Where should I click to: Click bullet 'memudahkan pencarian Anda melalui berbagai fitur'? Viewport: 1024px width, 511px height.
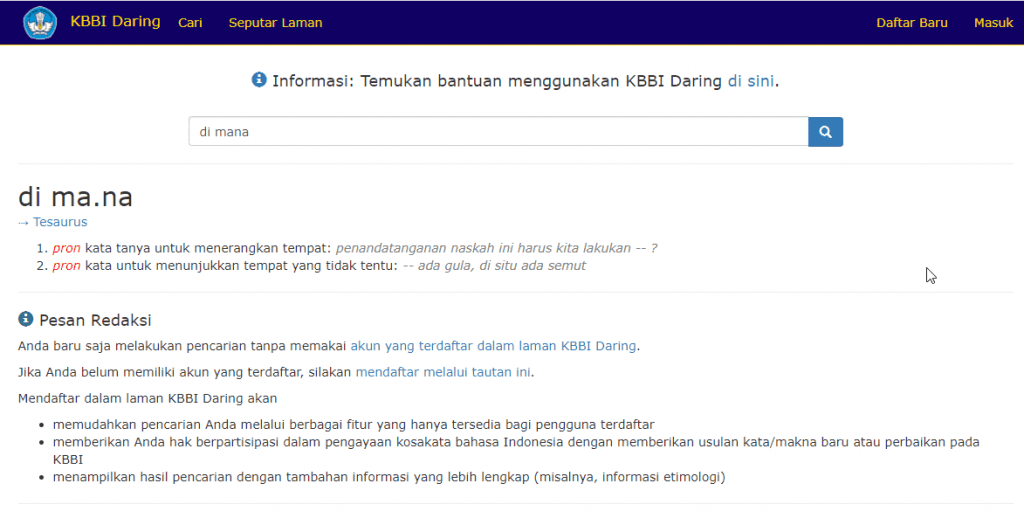[354, 423]
